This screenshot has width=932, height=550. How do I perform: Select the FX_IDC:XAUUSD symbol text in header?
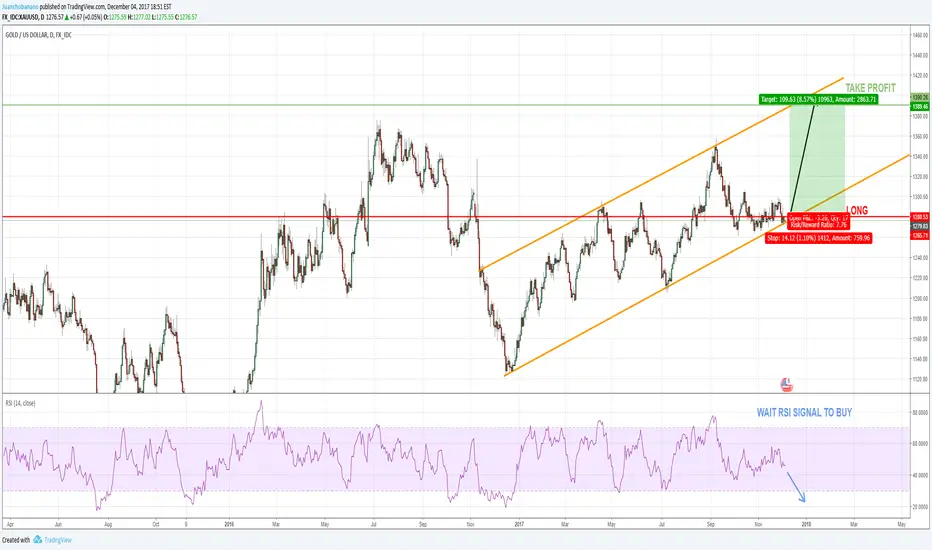21,17
